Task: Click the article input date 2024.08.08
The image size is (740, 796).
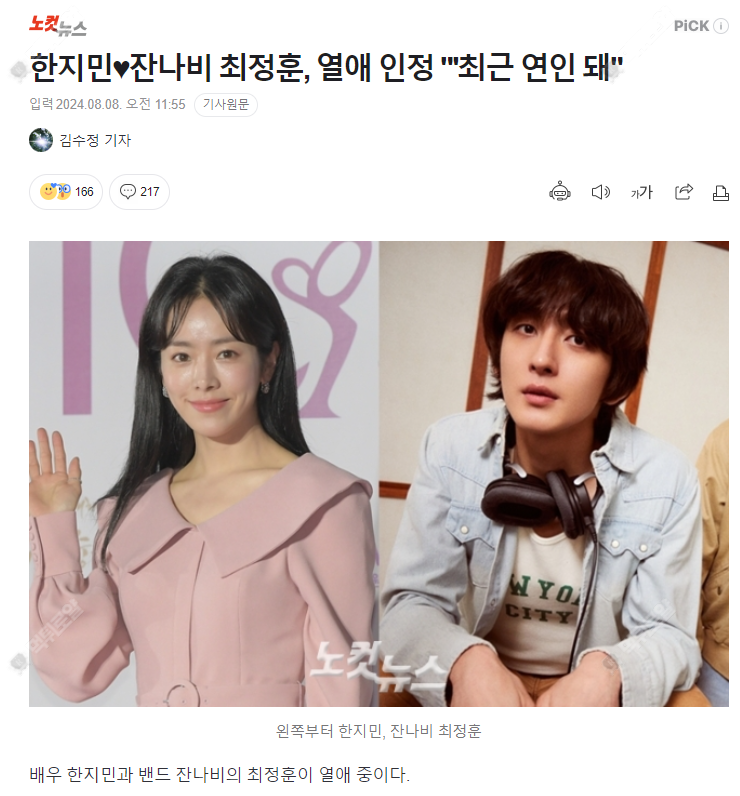Action: (88, 105)
